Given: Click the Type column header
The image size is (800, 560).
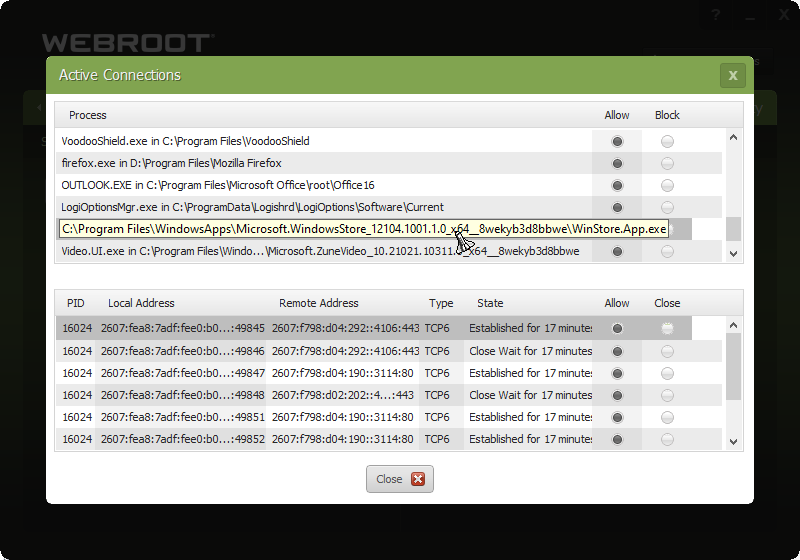Looking at the screenshot, I should pyautogui.click(x=441, y=303).
